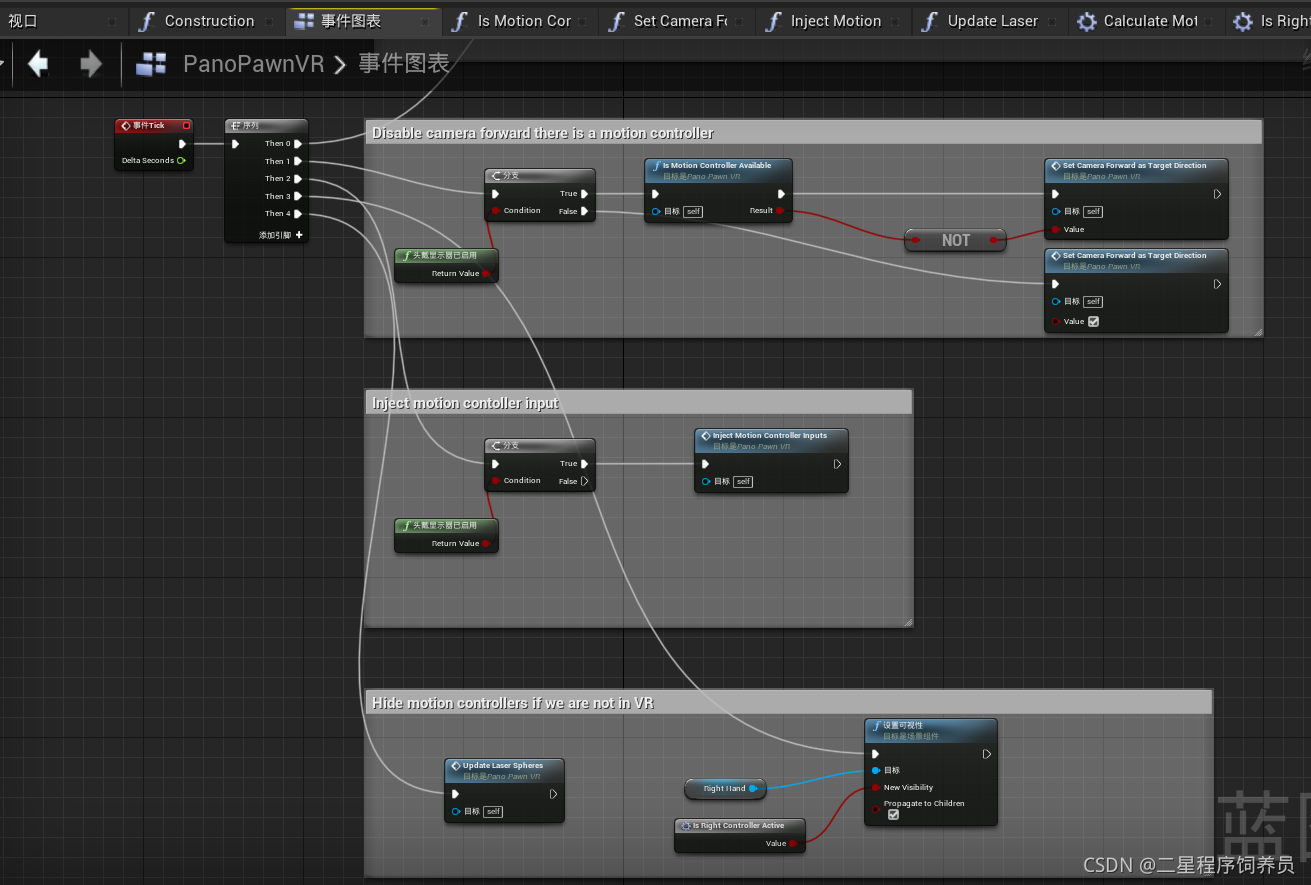
Task: Go back with the left navigation arrow
Action: pyautogui.click(x=38, y=65)
